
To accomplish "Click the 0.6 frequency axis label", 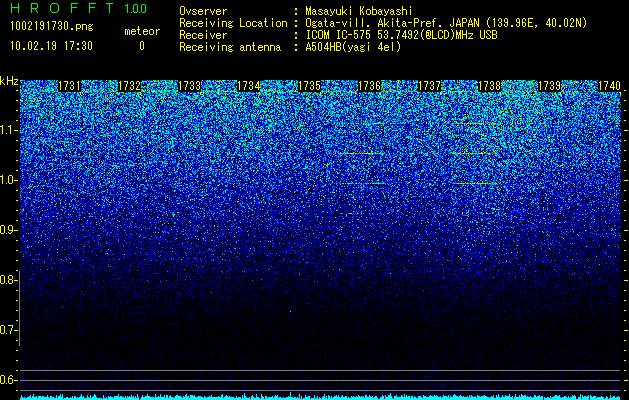I will point(8,380).
